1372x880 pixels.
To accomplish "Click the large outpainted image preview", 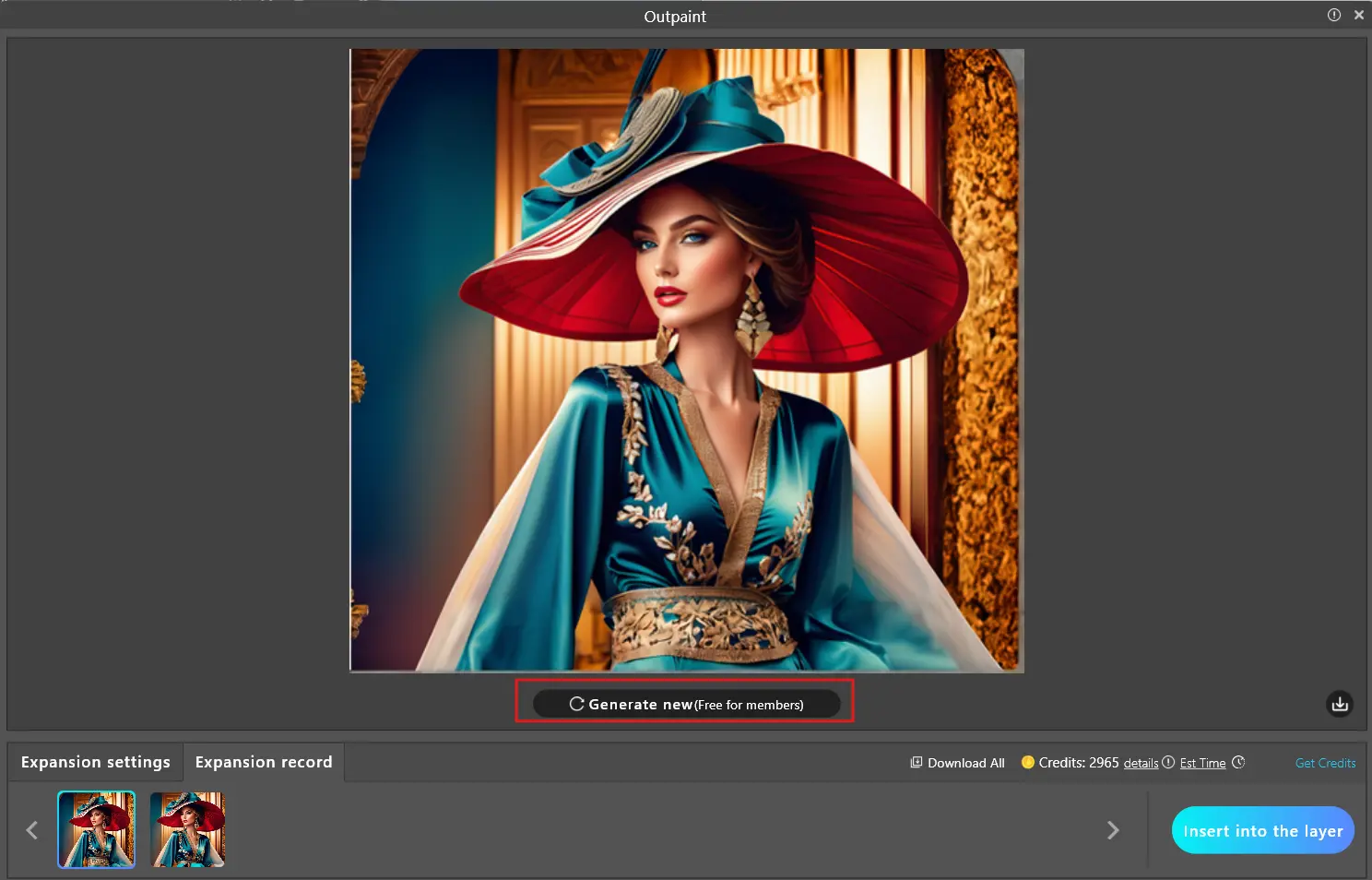I will click(686, 360).
